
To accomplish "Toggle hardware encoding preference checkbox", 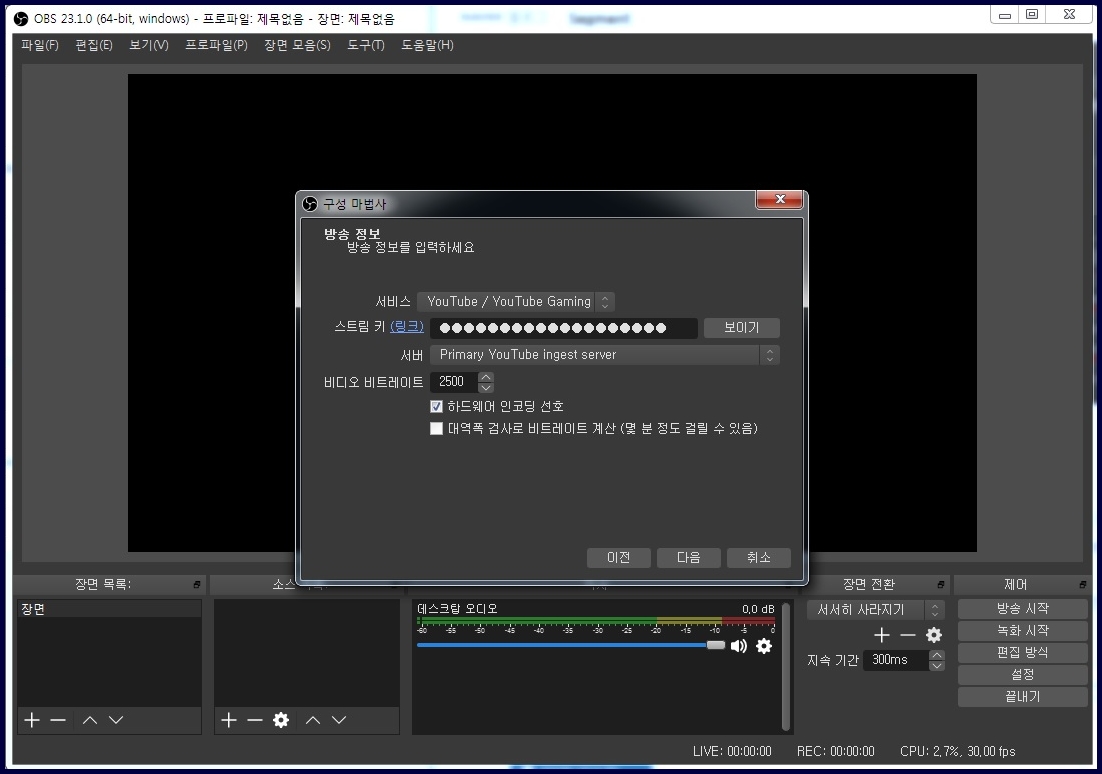I will (436, 406).
